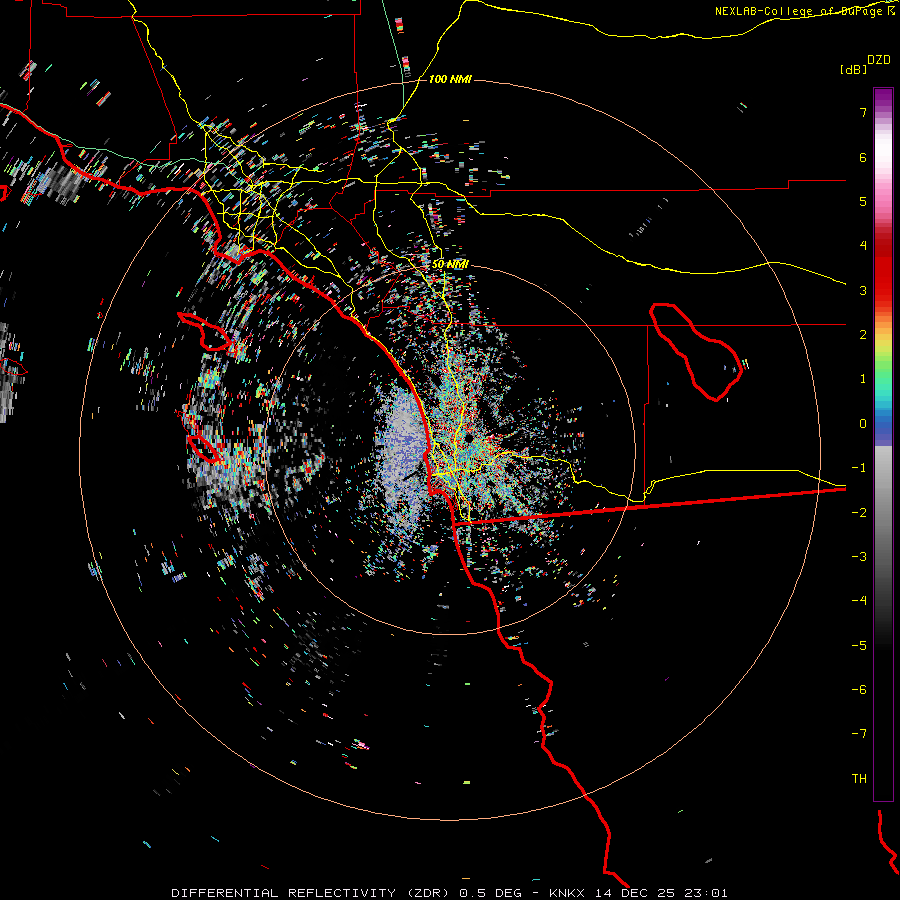This screenshot has height=900, width=900.
Task: Click the -7 value on the color scale
Action: click(859, 734)
